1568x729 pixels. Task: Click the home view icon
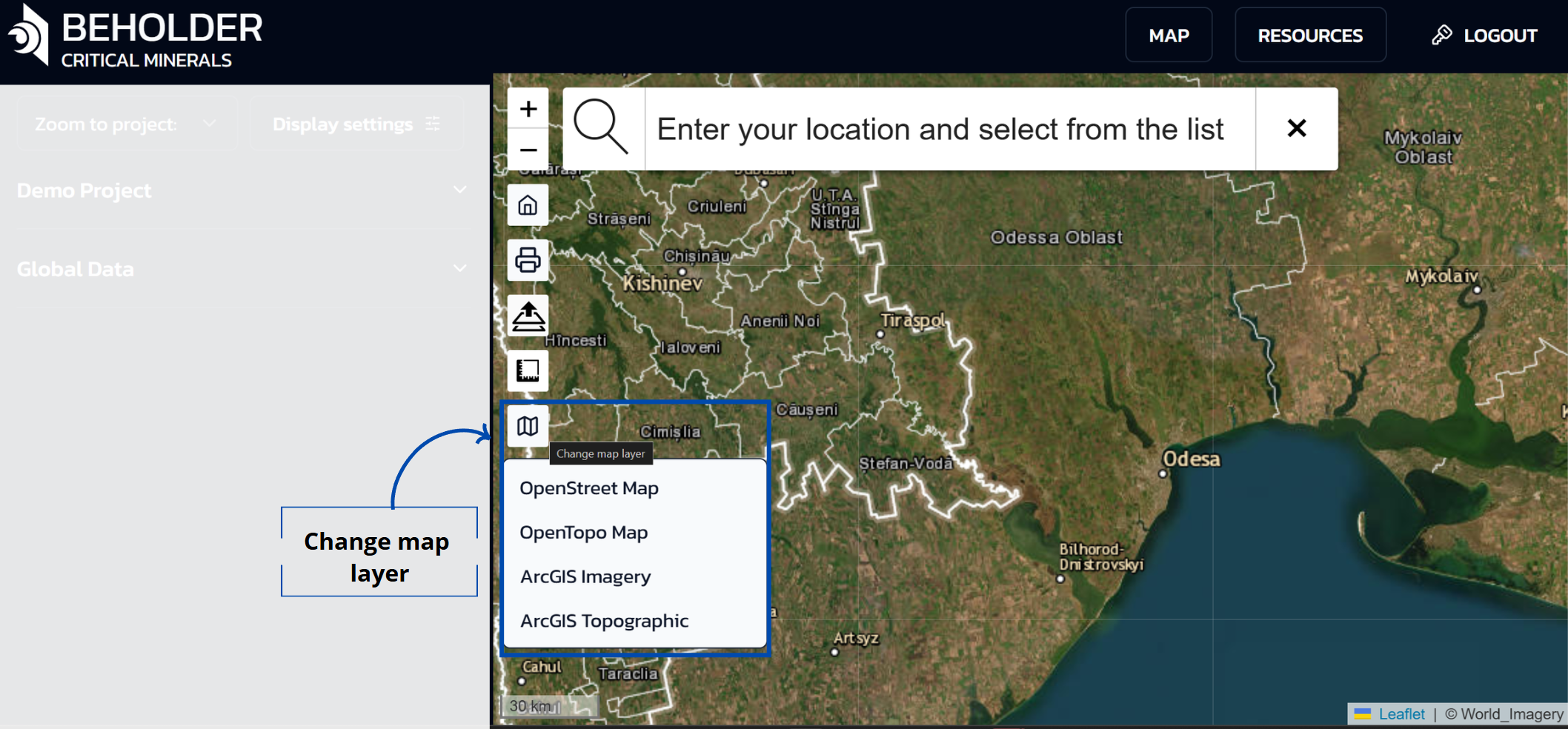pos(528,205)
